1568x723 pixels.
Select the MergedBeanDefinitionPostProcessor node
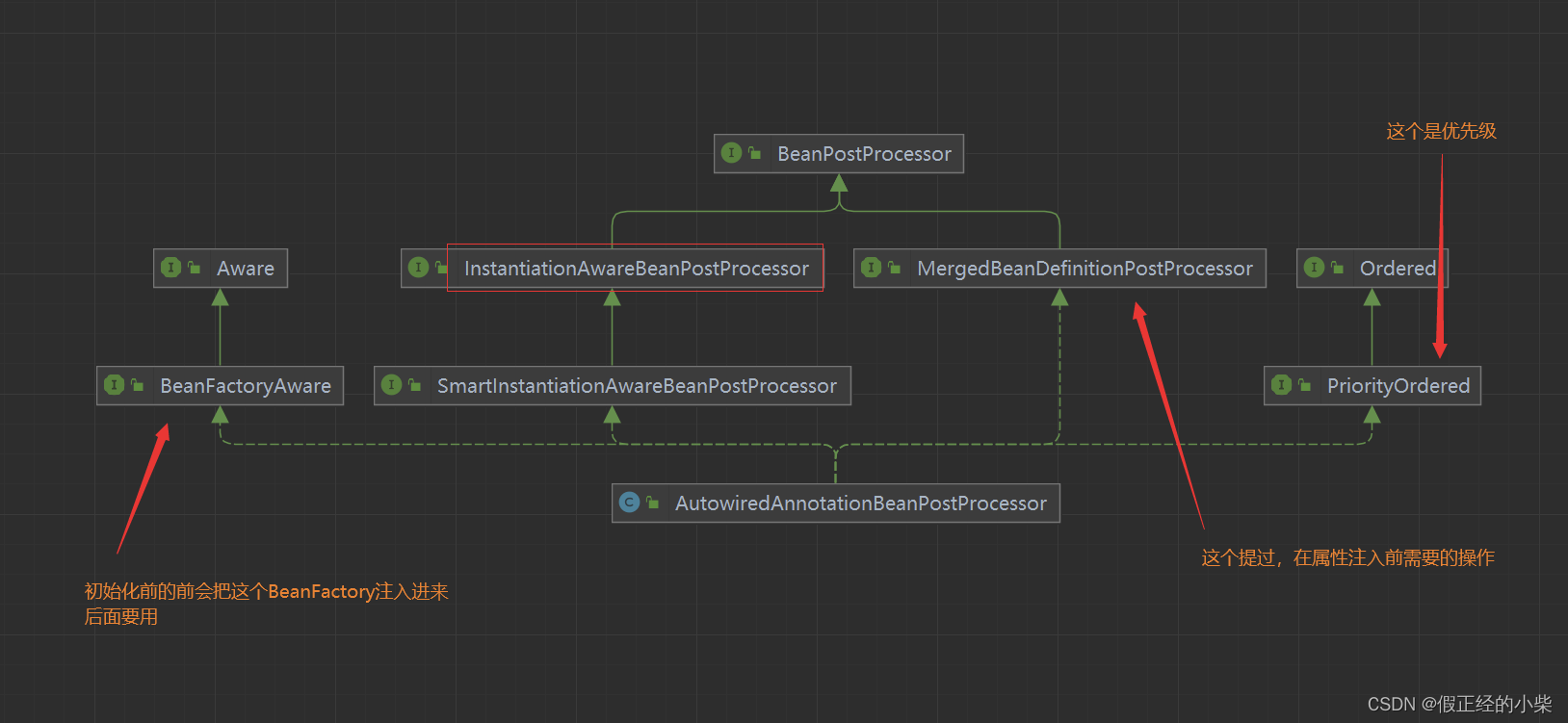[x=1059, y=269]
